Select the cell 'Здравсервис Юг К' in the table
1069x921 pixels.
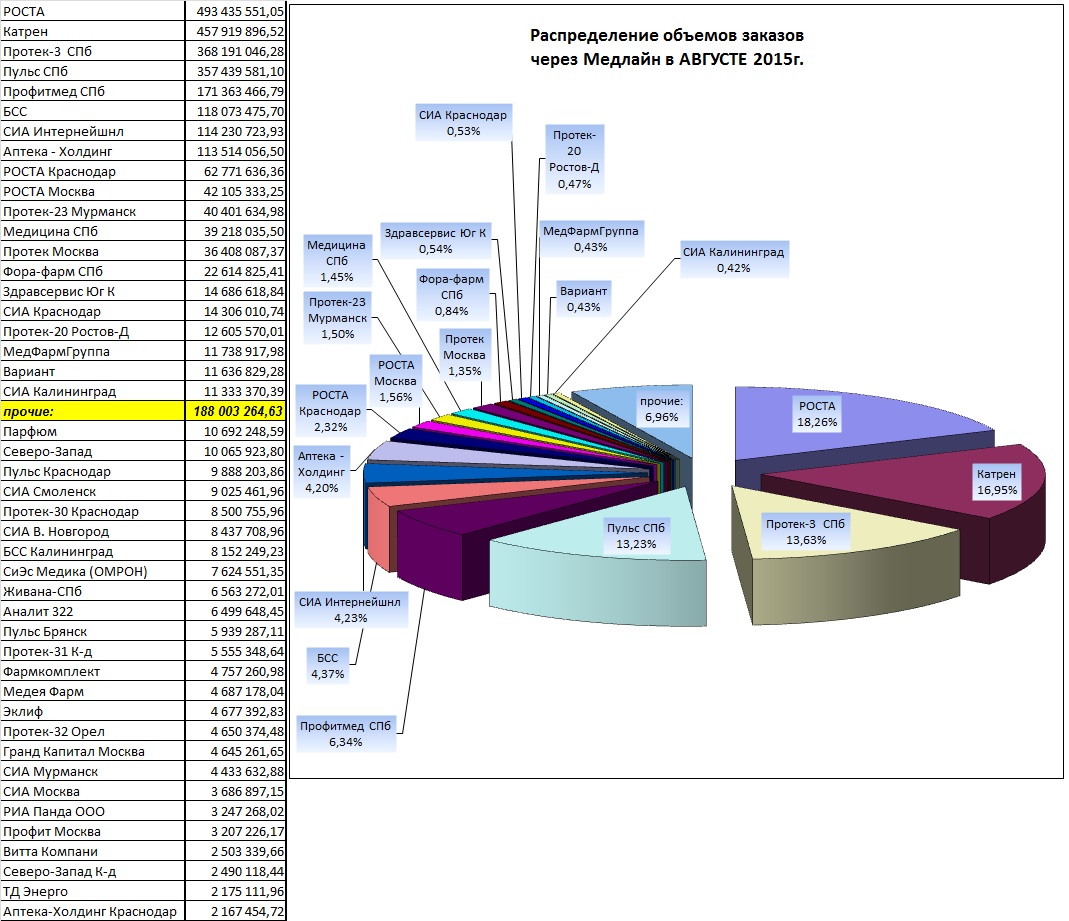point(93,291)
